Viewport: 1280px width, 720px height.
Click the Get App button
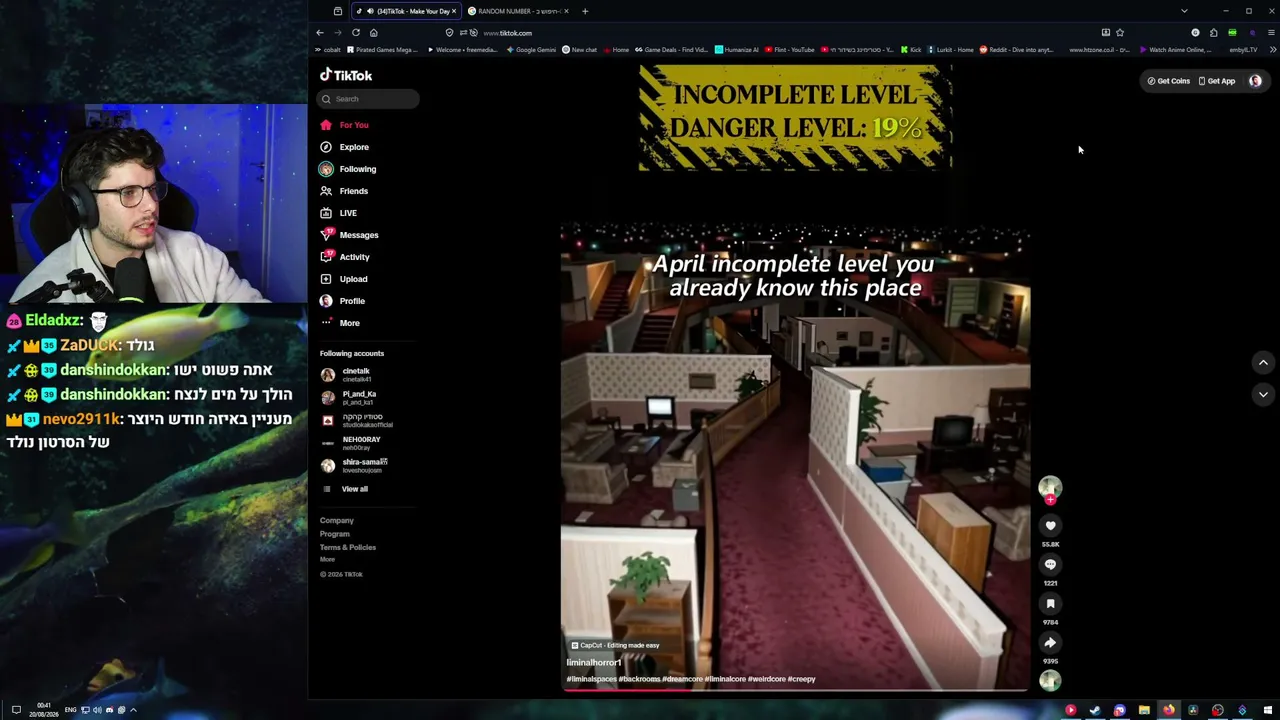point(1217,81)
